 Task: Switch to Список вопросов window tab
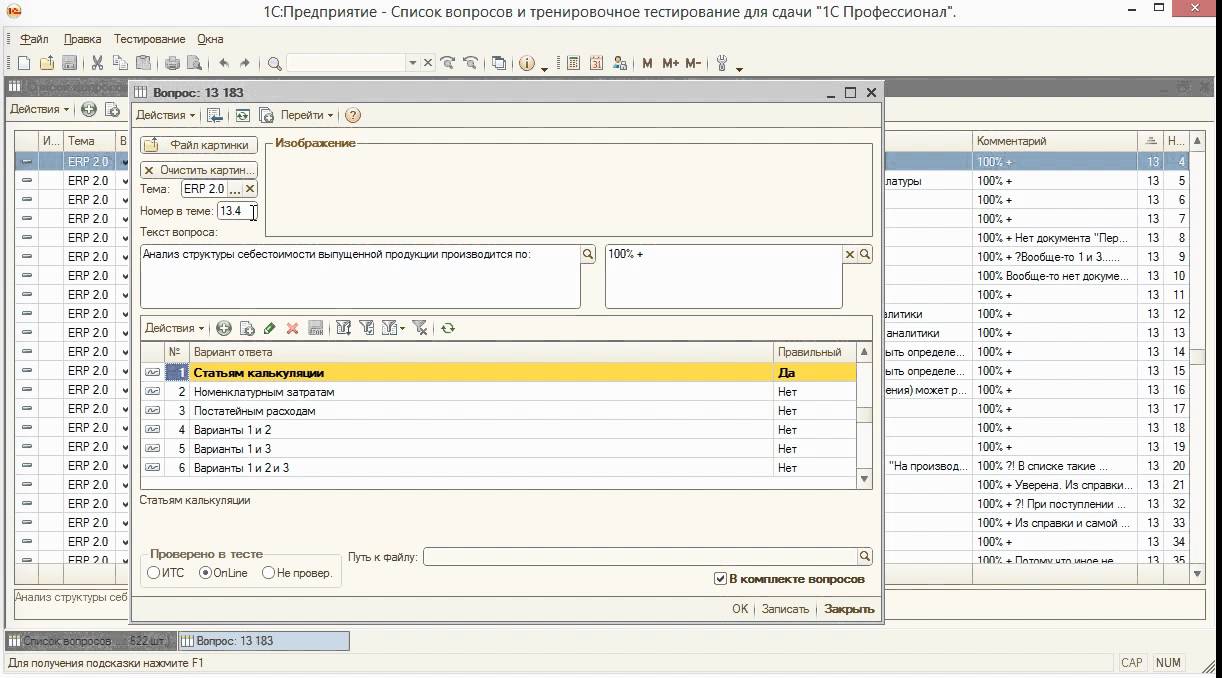90,641
